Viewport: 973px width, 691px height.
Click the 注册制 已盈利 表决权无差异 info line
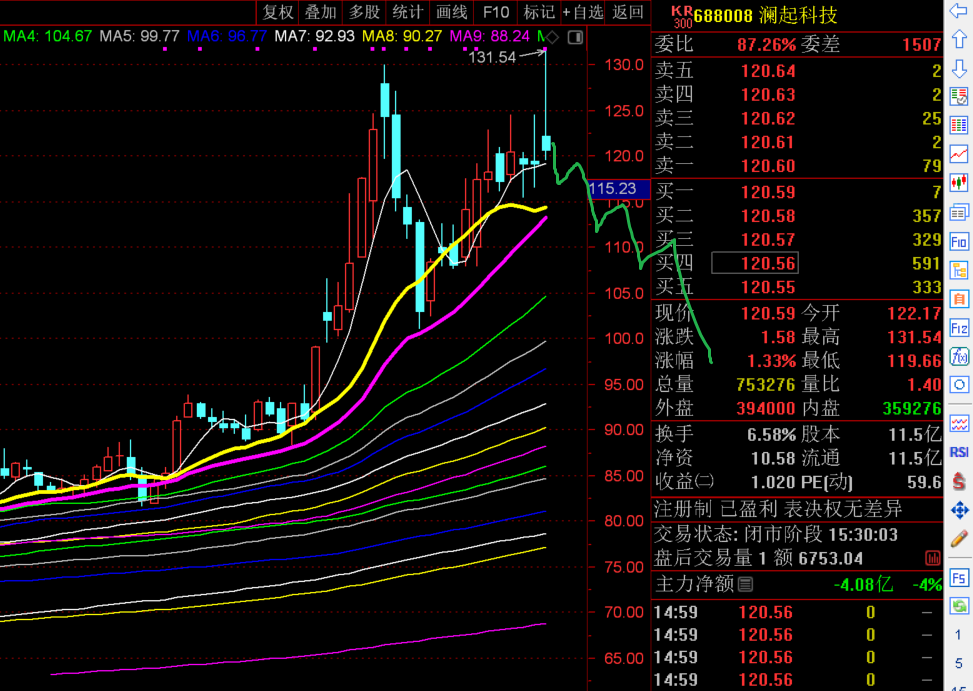tap(778, 509)
